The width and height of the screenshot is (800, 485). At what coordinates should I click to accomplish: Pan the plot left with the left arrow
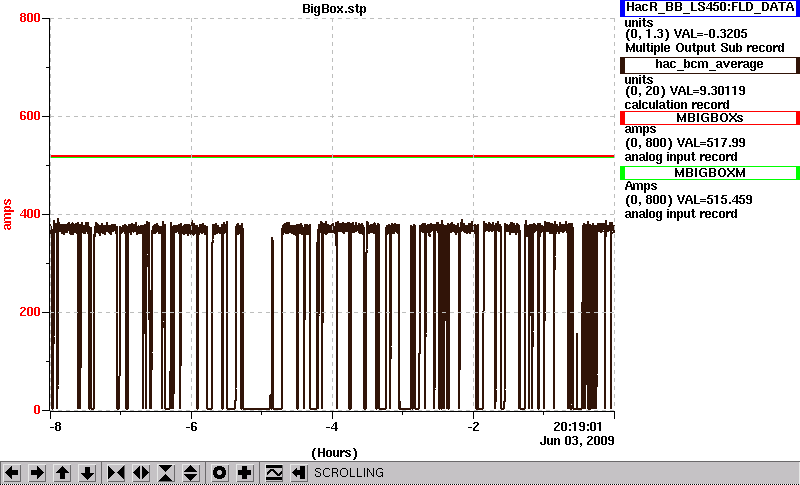[12, 473]
